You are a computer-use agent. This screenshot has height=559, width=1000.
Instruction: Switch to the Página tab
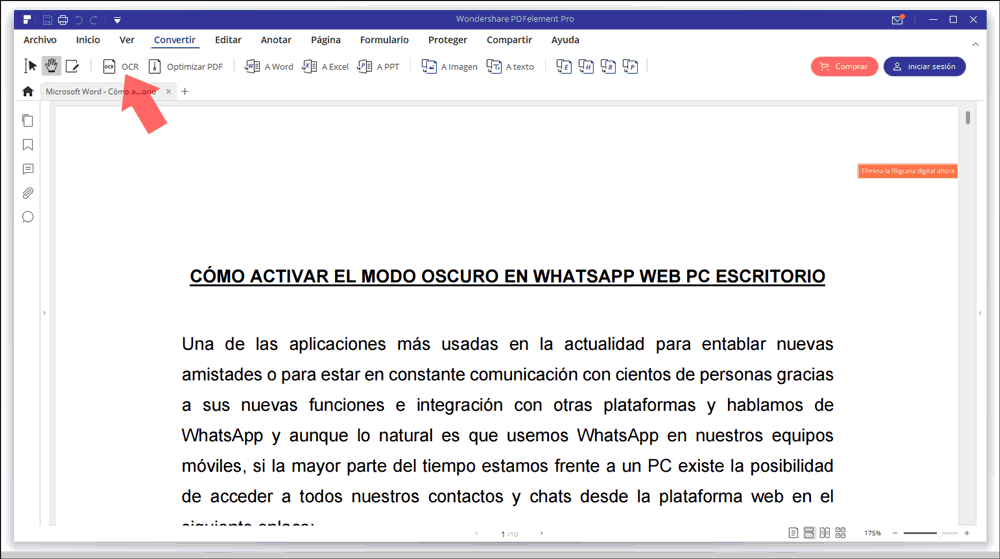[x=325, y=40]
